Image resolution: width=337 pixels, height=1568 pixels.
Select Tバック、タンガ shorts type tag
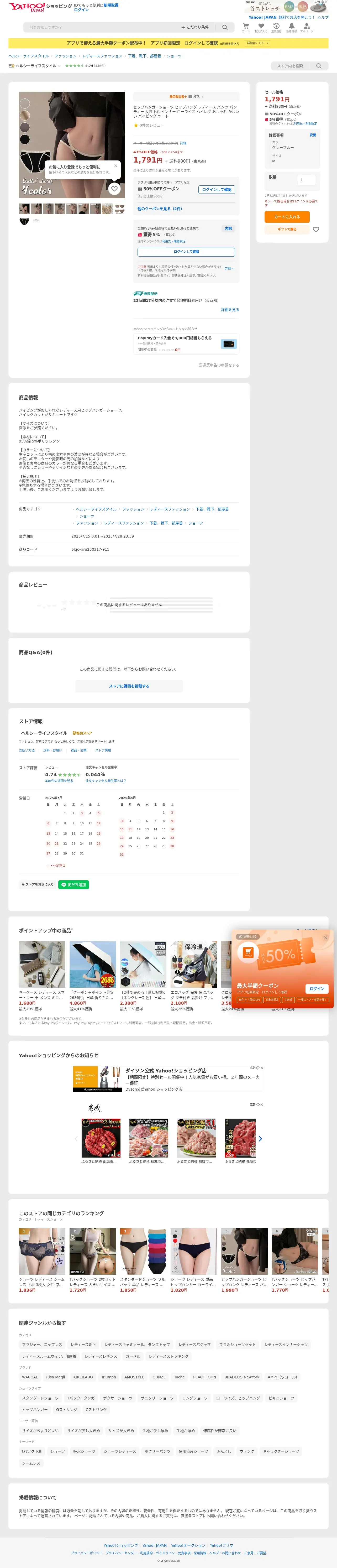(81, 1398)
